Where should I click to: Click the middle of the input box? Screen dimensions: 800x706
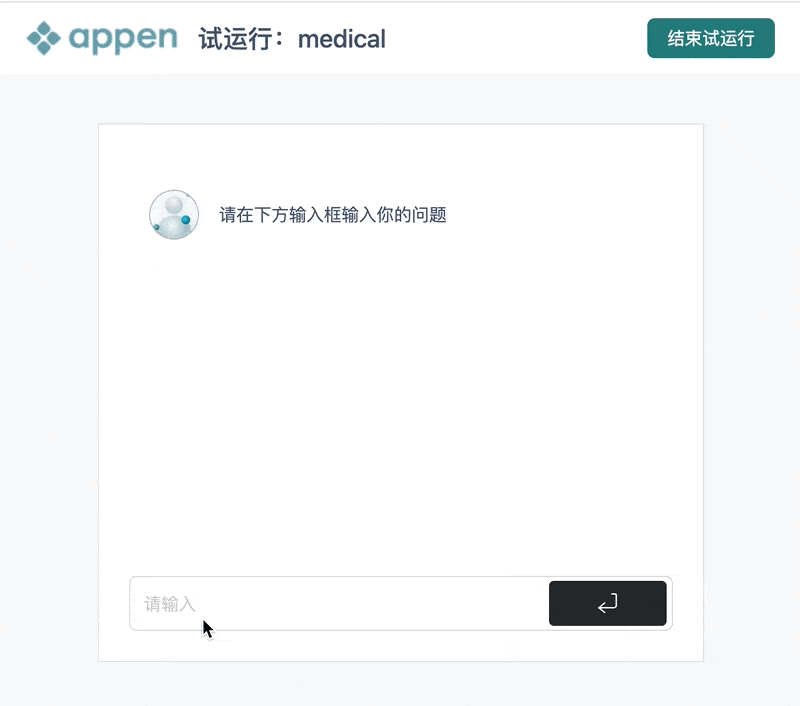(339, 603)
